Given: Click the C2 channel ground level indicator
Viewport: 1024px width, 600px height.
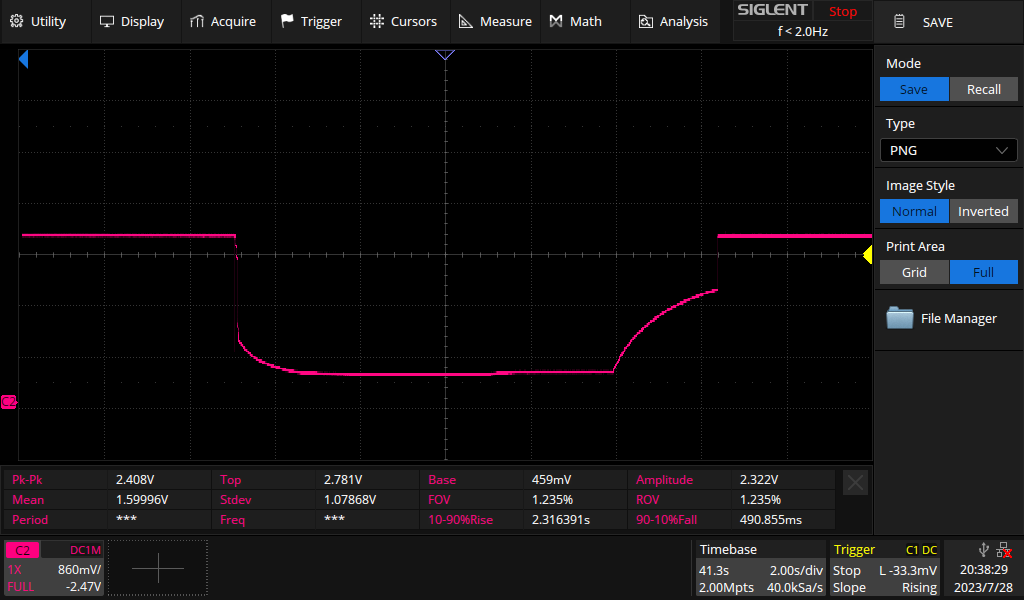Looking at the screenshot, I should (x=10, y=401).
